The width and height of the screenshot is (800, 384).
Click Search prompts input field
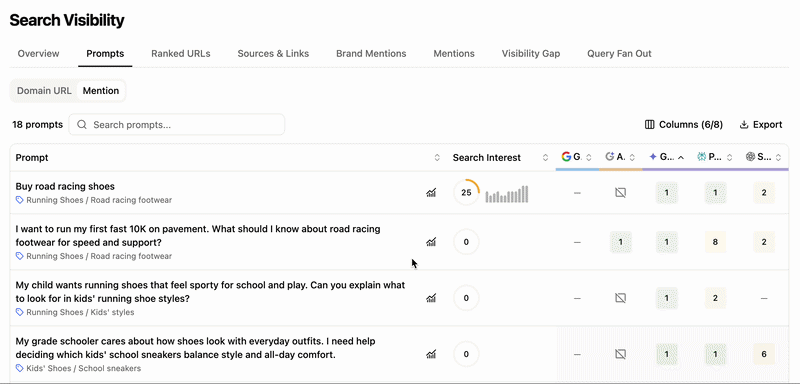[177, 124]
